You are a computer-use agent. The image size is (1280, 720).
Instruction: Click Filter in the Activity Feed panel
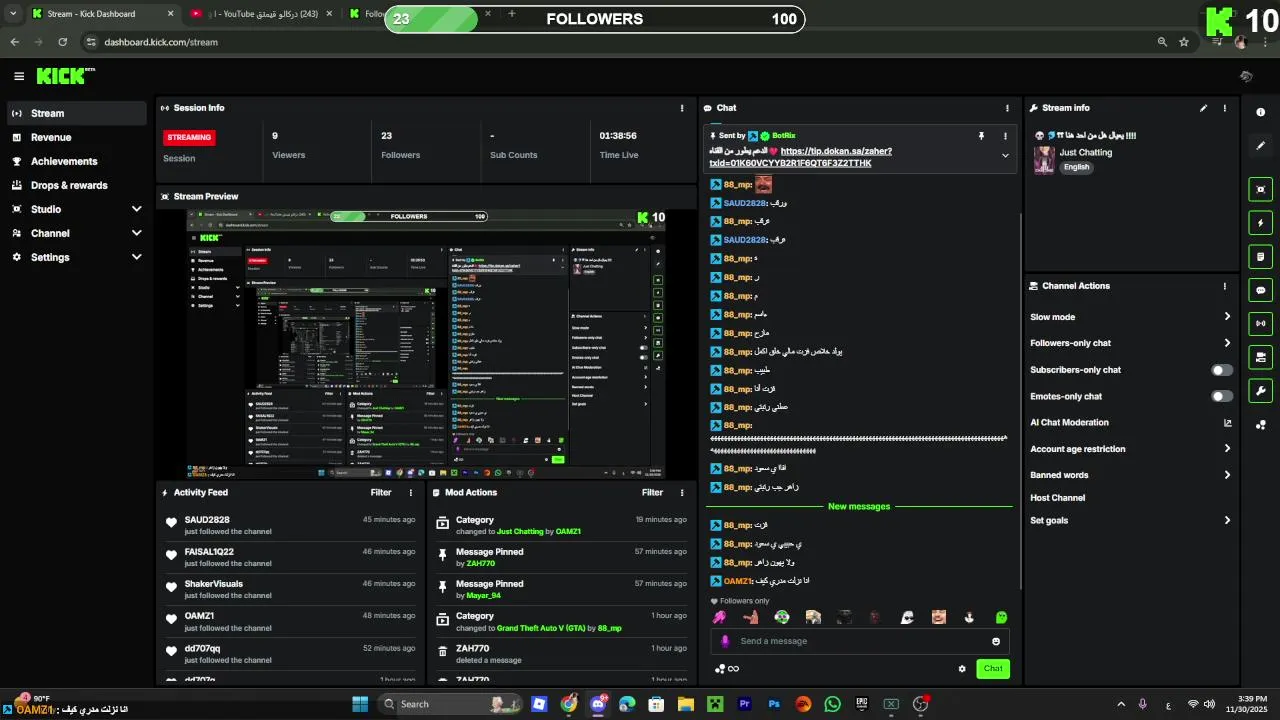(x=381, y=492)
